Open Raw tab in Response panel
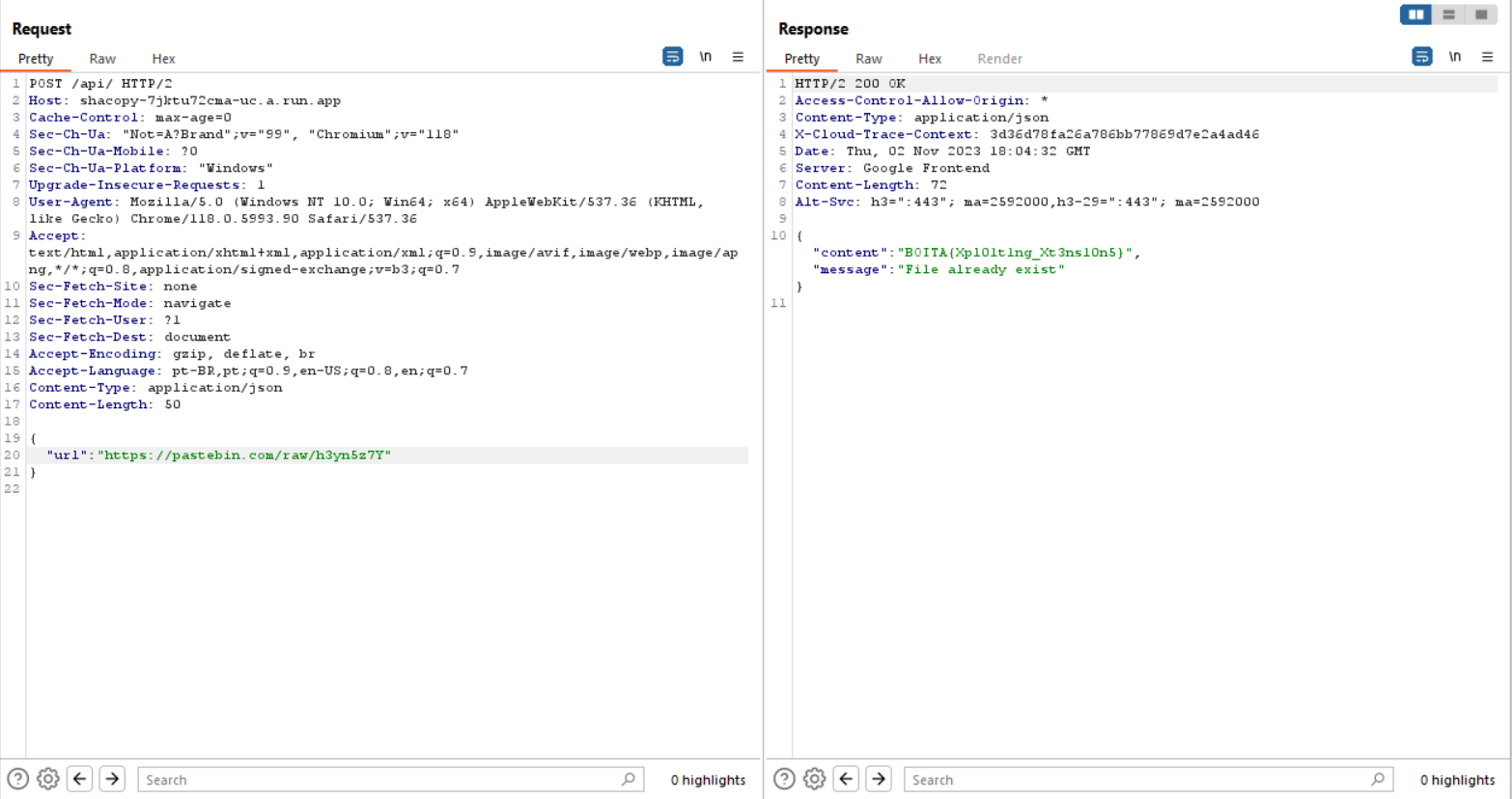Viewport: 1512px width, 799px height. coord(868,59)
